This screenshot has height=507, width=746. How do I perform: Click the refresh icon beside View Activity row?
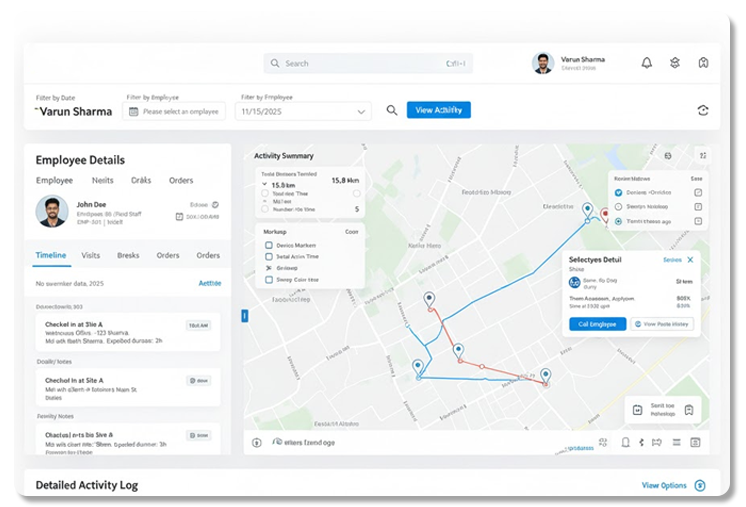click(703, 110)
